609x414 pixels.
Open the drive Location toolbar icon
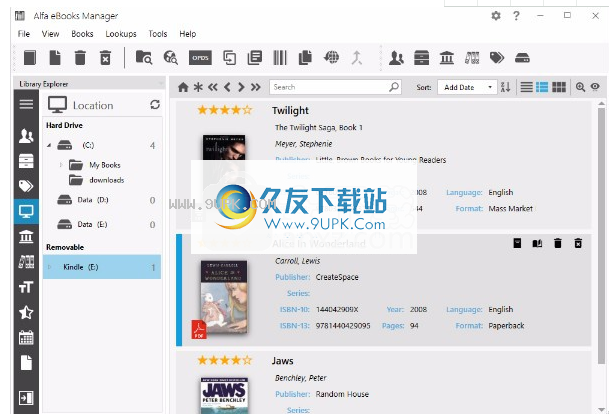point(522,58)
